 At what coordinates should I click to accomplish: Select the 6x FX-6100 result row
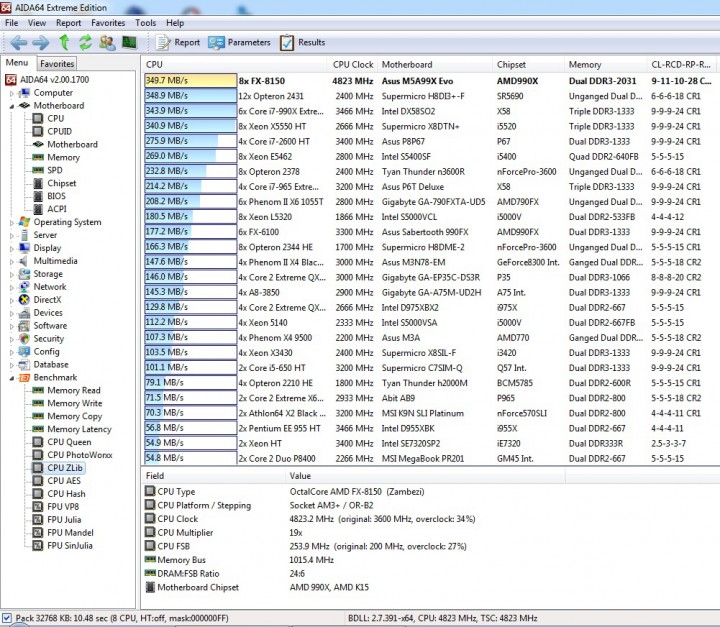pyautogui.click(x=432, y=232)
